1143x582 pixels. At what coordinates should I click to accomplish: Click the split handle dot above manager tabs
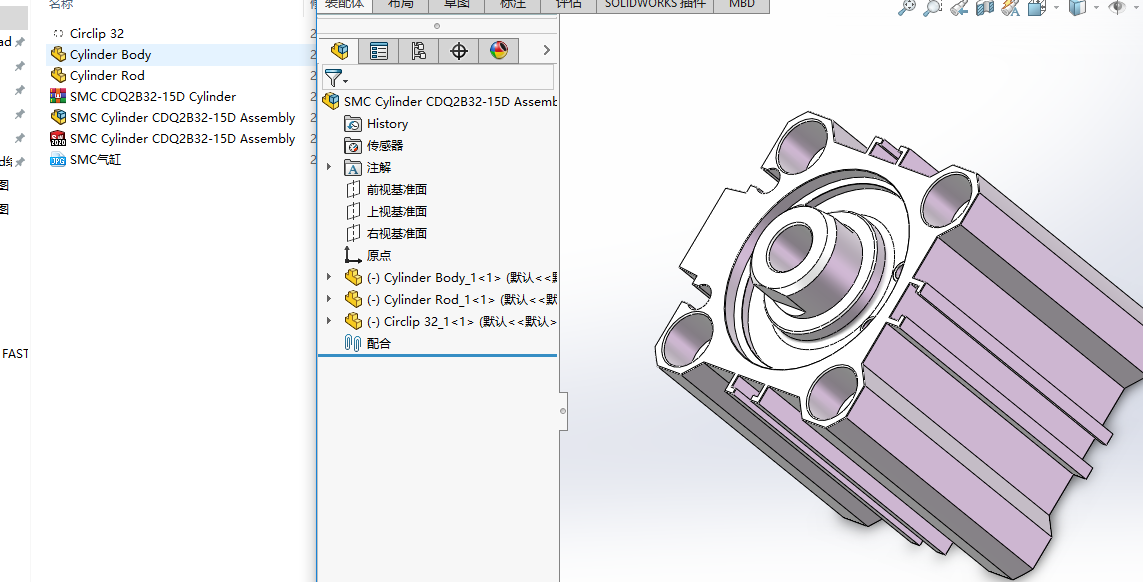437,26
